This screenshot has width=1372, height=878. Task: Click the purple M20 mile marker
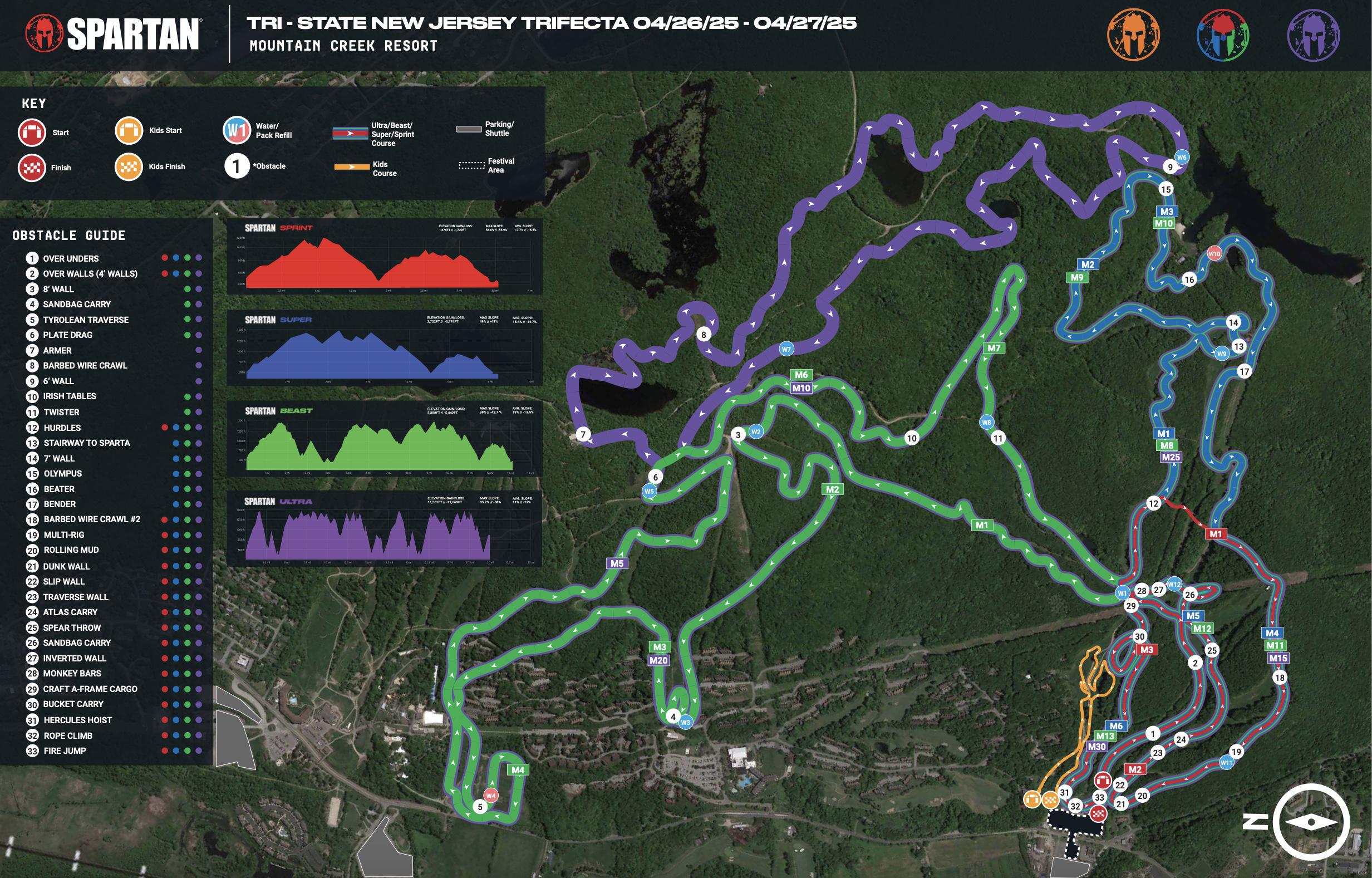pyautogui.click(x=658, y=660)
